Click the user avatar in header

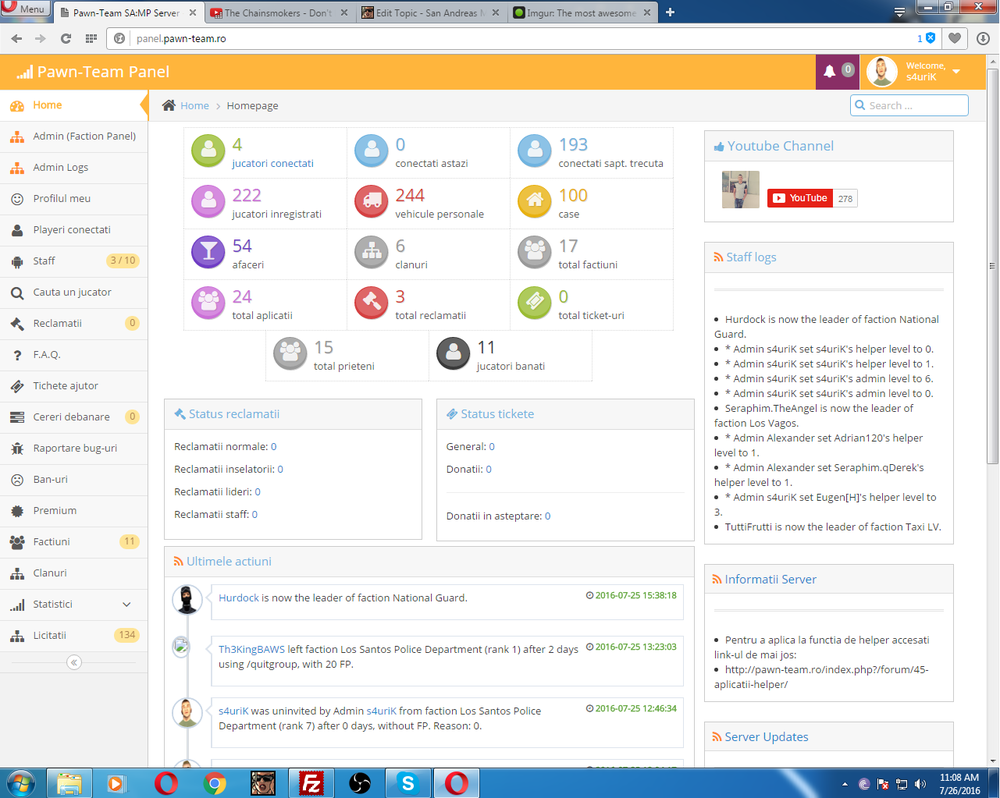click(x=882, y=71)
